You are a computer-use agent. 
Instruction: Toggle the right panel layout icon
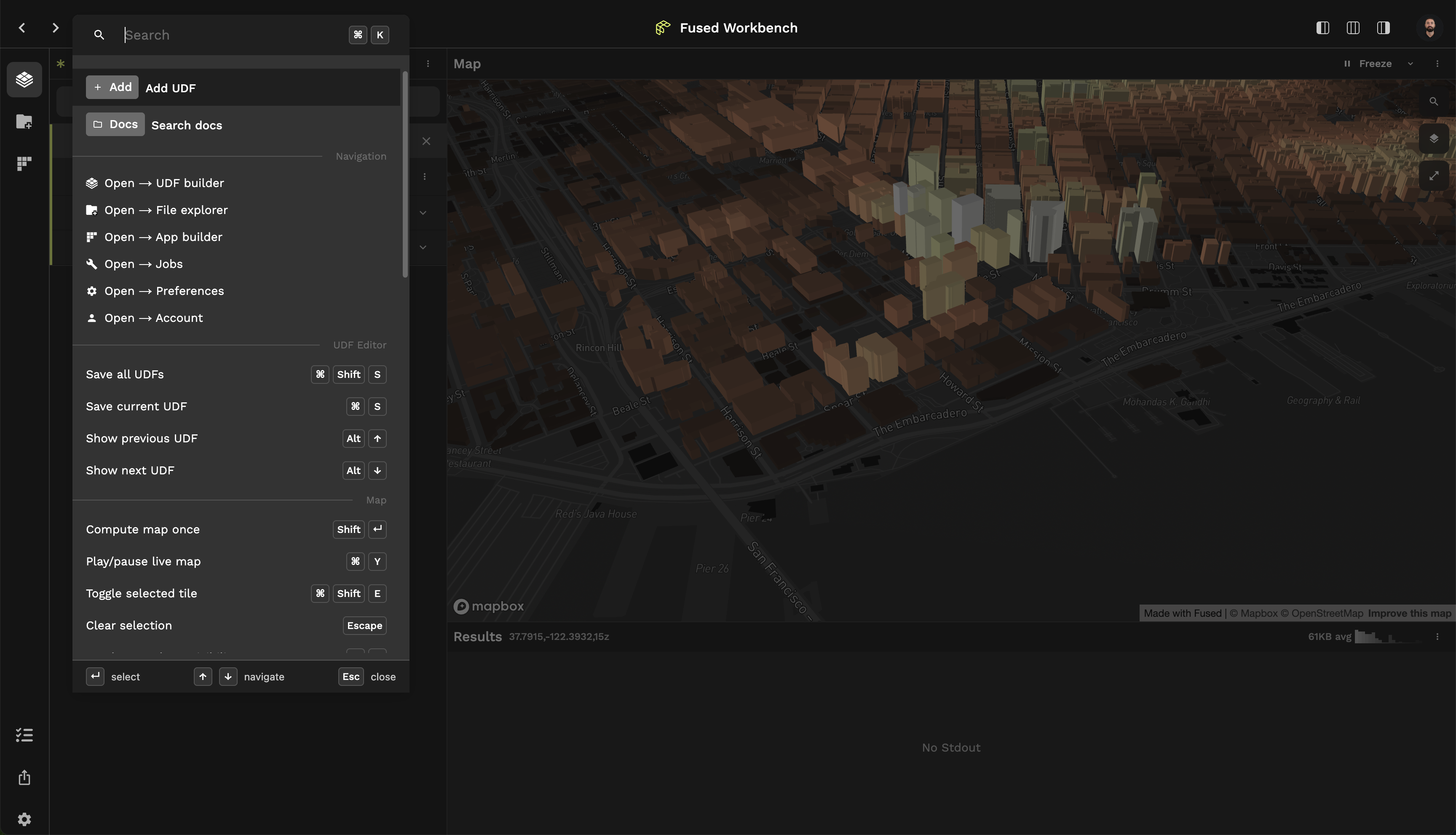[x=1383, y=27]
